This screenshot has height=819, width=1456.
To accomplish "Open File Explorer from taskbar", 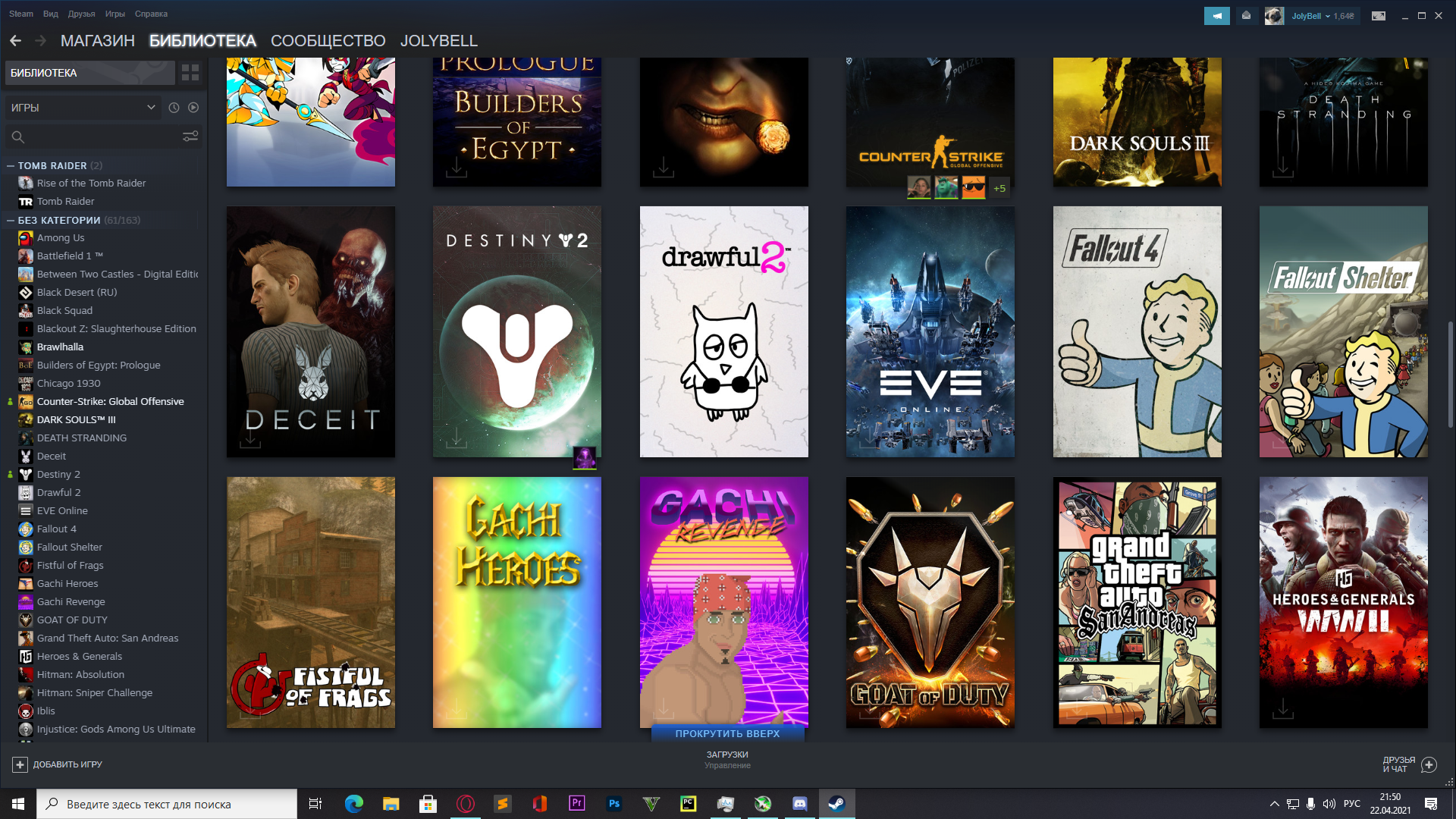I will click(391, 804).
